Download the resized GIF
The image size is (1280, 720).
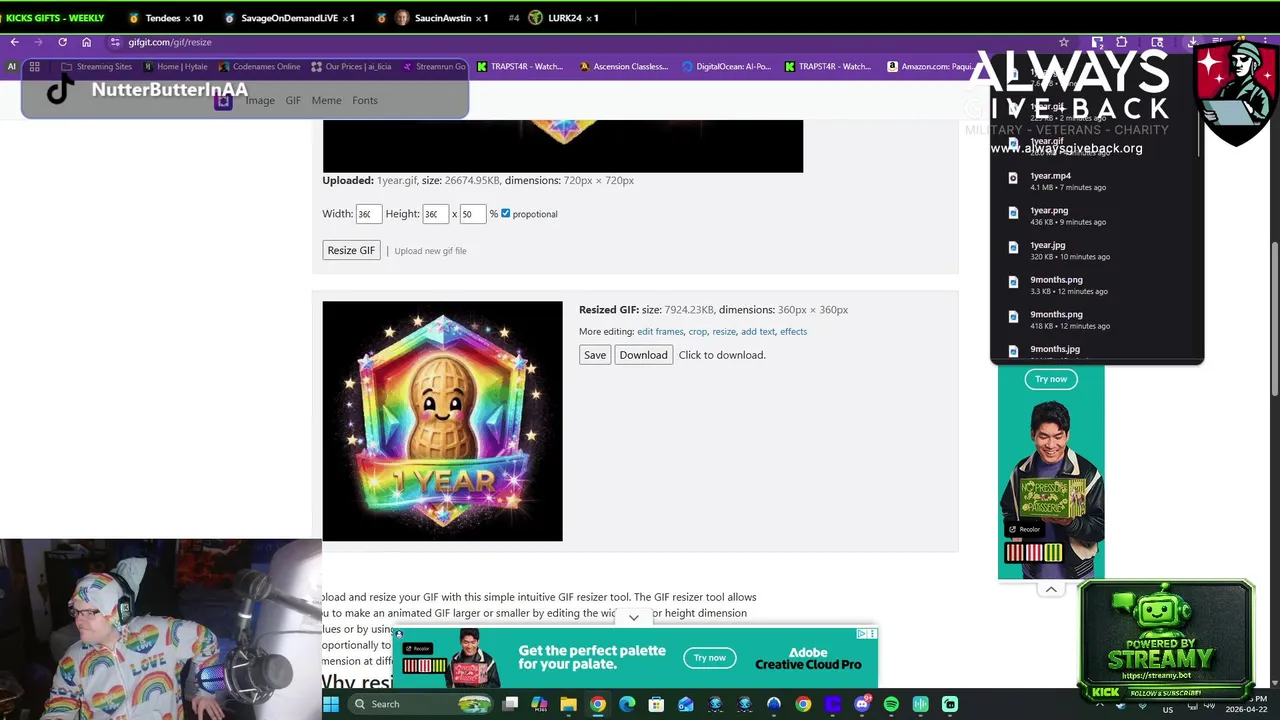click(643, 355)
